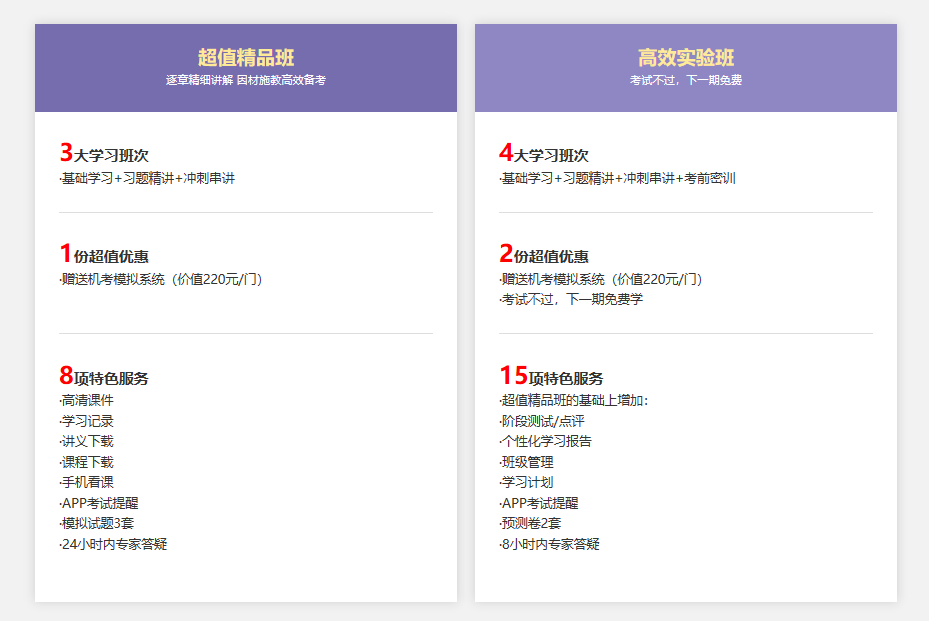Click 赠送机考模拟系统（价值220元/门）on left card
The image size is (929, 621).
[x=158, y=281]
